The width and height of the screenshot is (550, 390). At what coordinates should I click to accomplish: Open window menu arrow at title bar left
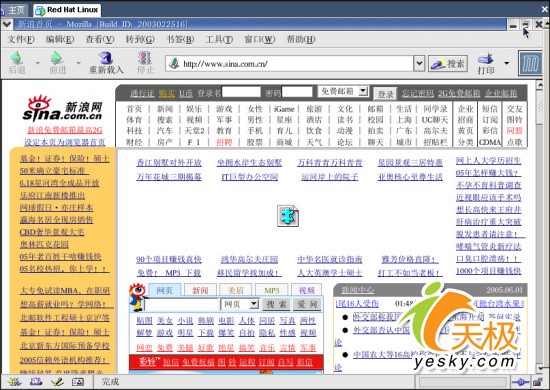(6, 25)
